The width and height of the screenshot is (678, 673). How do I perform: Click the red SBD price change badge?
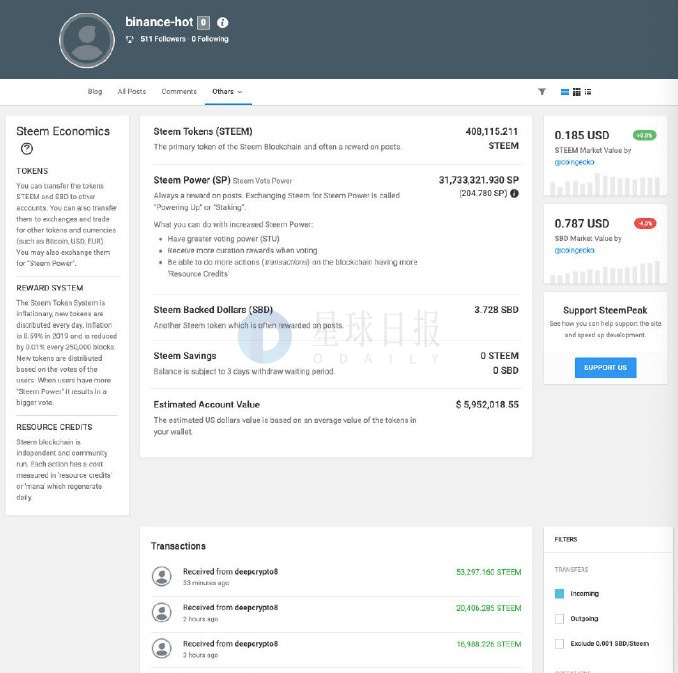[645, 224]
